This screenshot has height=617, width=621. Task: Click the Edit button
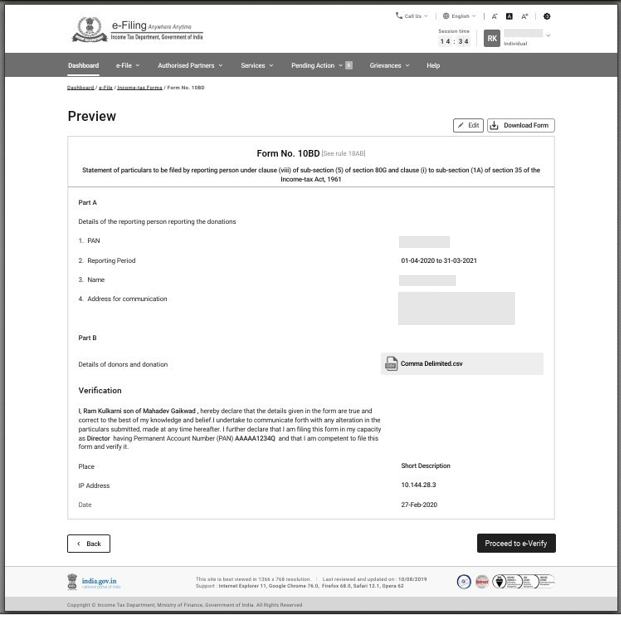point(468,125)
